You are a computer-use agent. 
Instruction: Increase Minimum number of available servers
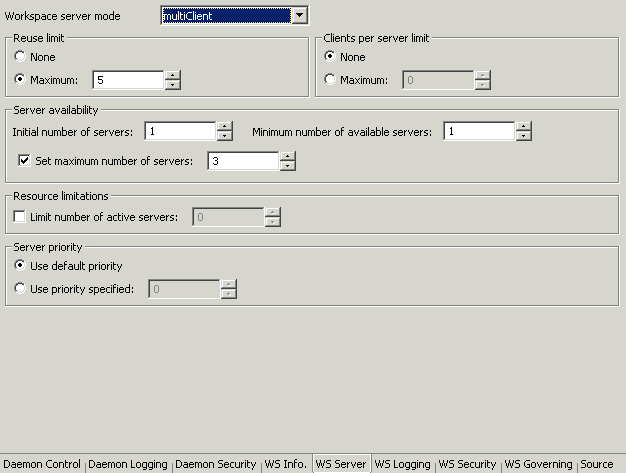point(523,127)
